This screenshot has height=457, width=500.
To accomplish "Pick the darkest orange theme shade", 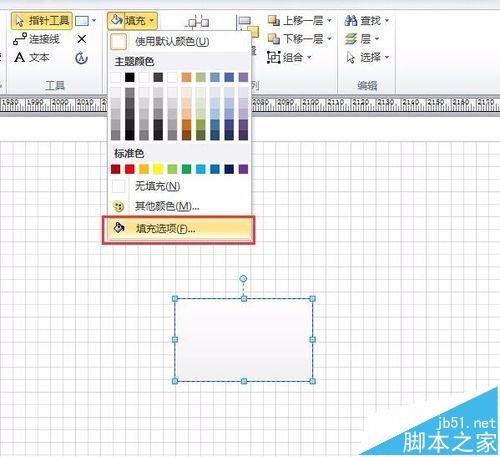I will point(186,135).
